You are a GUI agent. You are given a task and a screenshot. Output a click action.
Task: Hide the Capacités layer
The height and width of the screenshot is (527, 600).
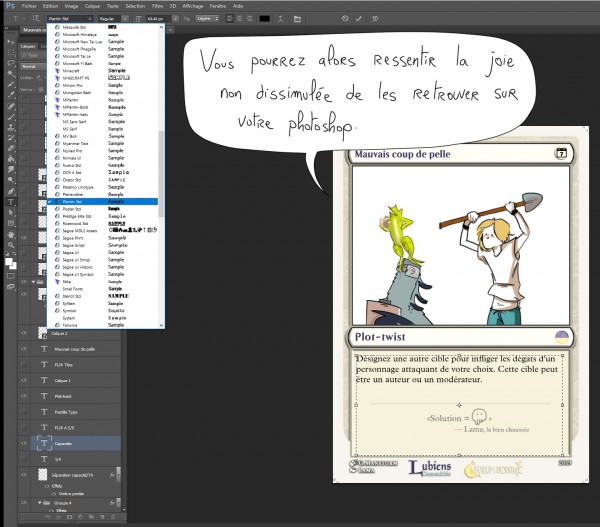pos(24,443)
